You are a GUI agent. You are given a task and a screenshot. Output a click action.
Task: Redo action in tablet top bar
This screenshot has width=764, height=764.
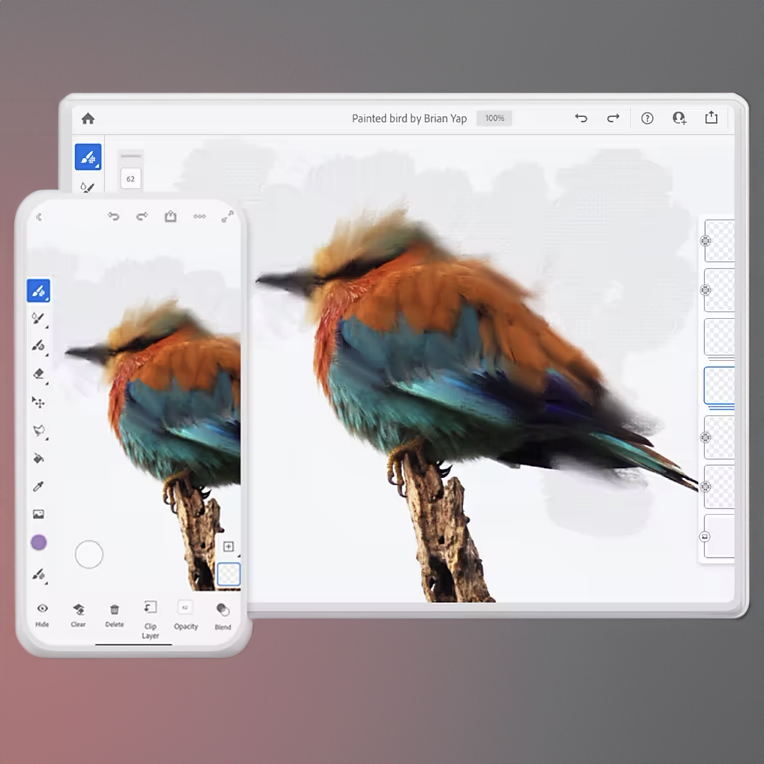[613, 118]
